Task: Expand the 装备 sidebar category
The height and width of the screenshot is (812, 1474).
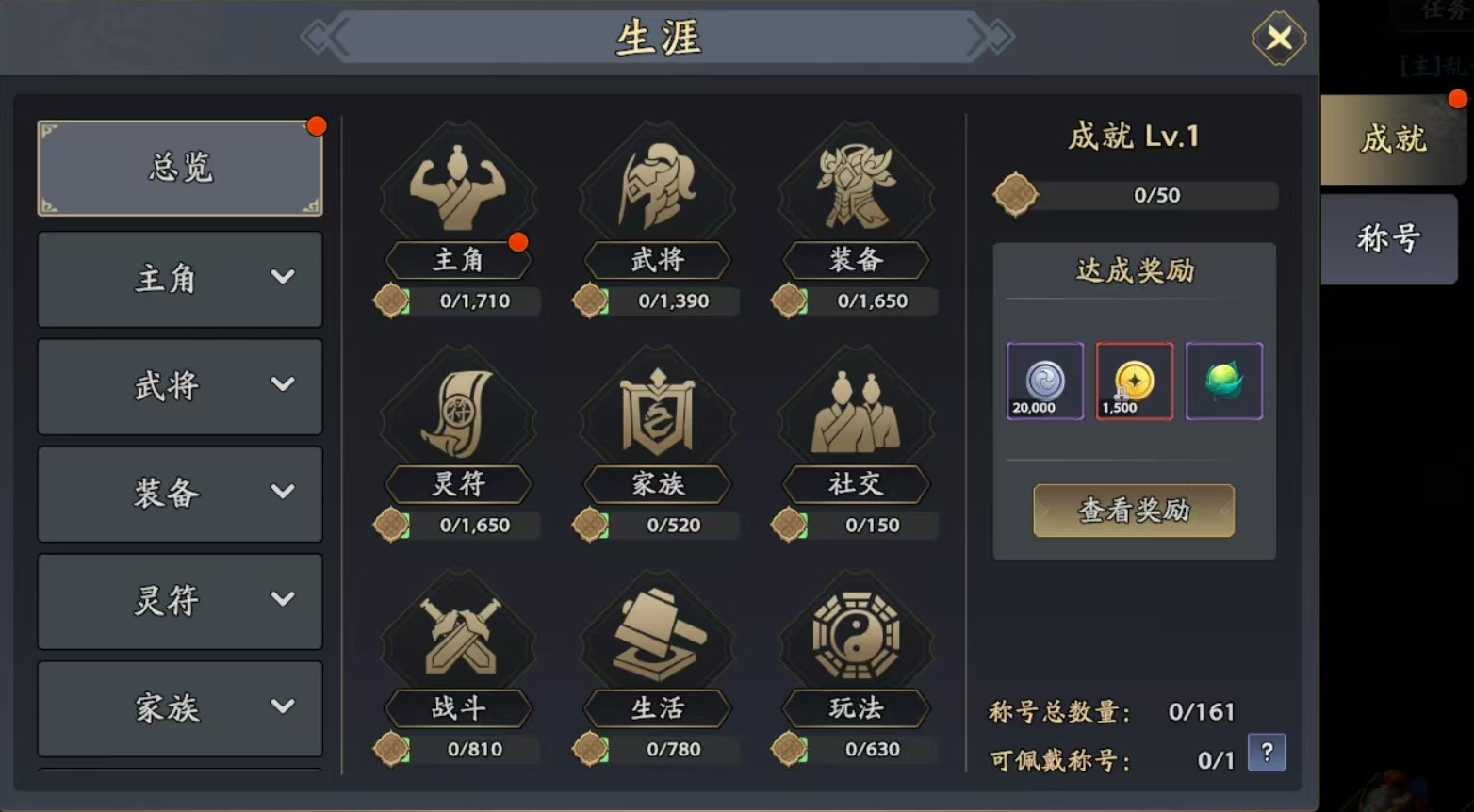Action: (180, 494)
